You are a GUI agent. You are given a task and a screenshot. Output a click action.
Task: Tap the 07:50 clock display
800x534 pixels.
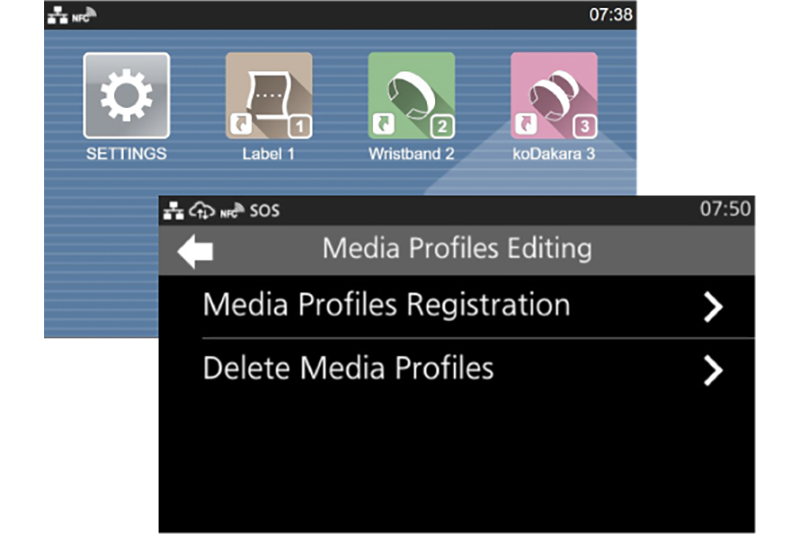click(x=725, y=210)
